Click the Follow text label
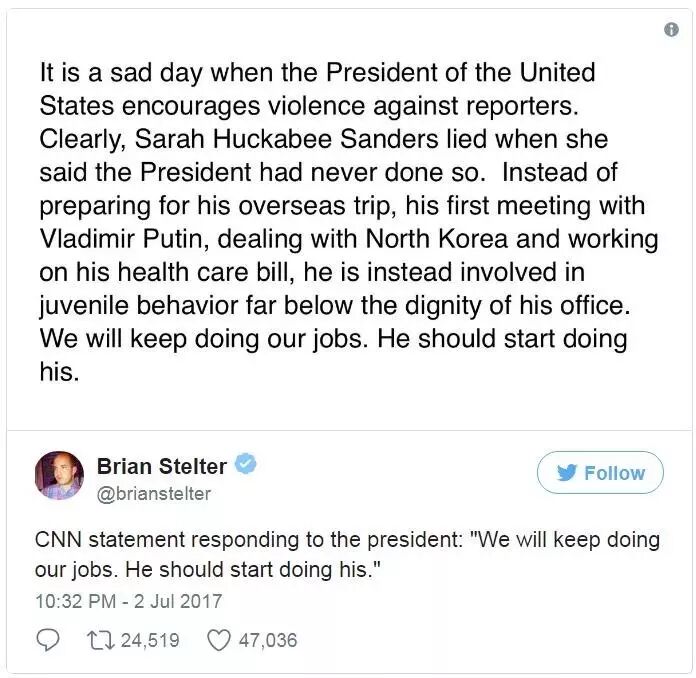Screen dimensions: 696x678 [614, 473]
